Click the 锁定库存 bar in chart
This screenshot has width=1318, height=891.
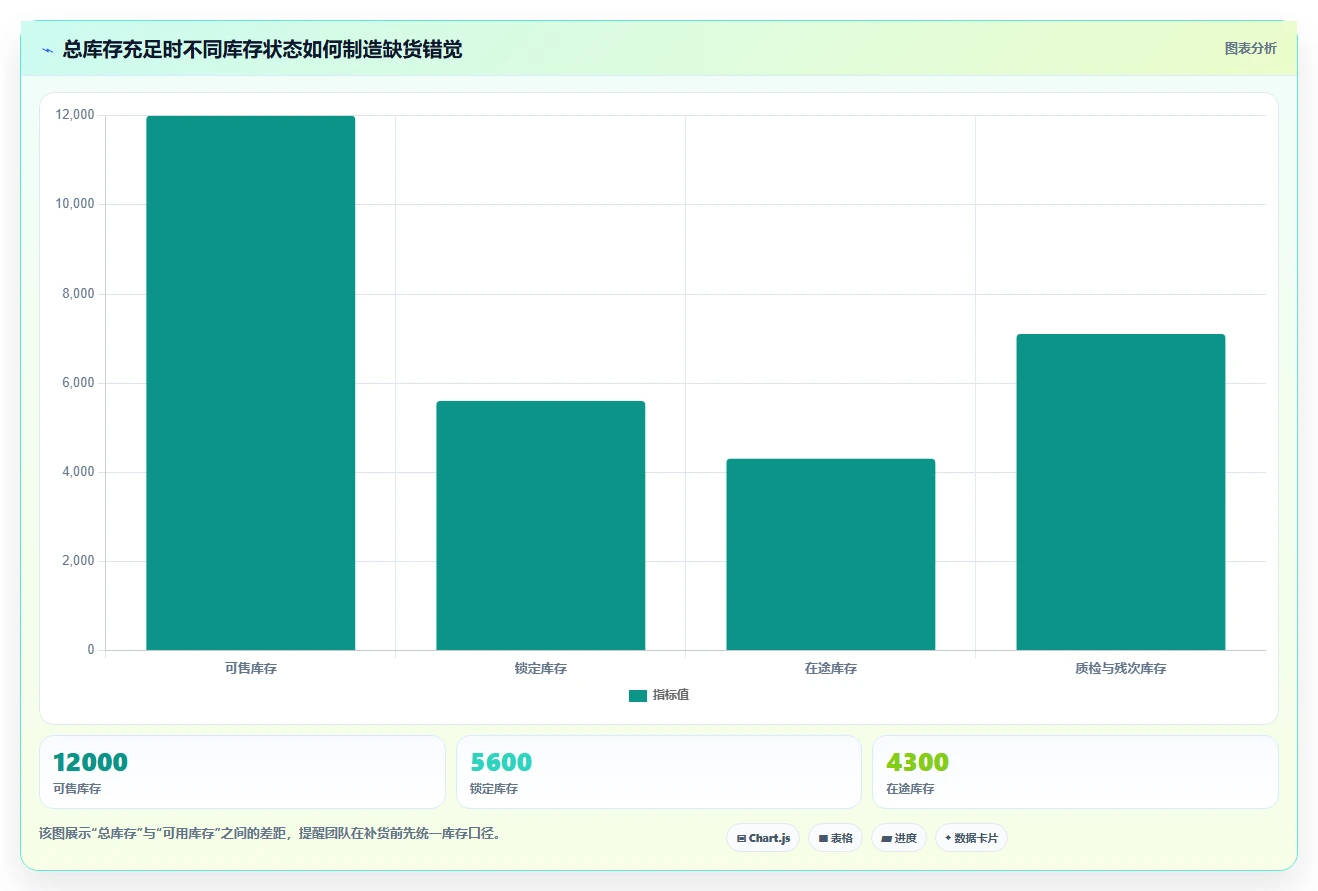(x=540, y=525)
